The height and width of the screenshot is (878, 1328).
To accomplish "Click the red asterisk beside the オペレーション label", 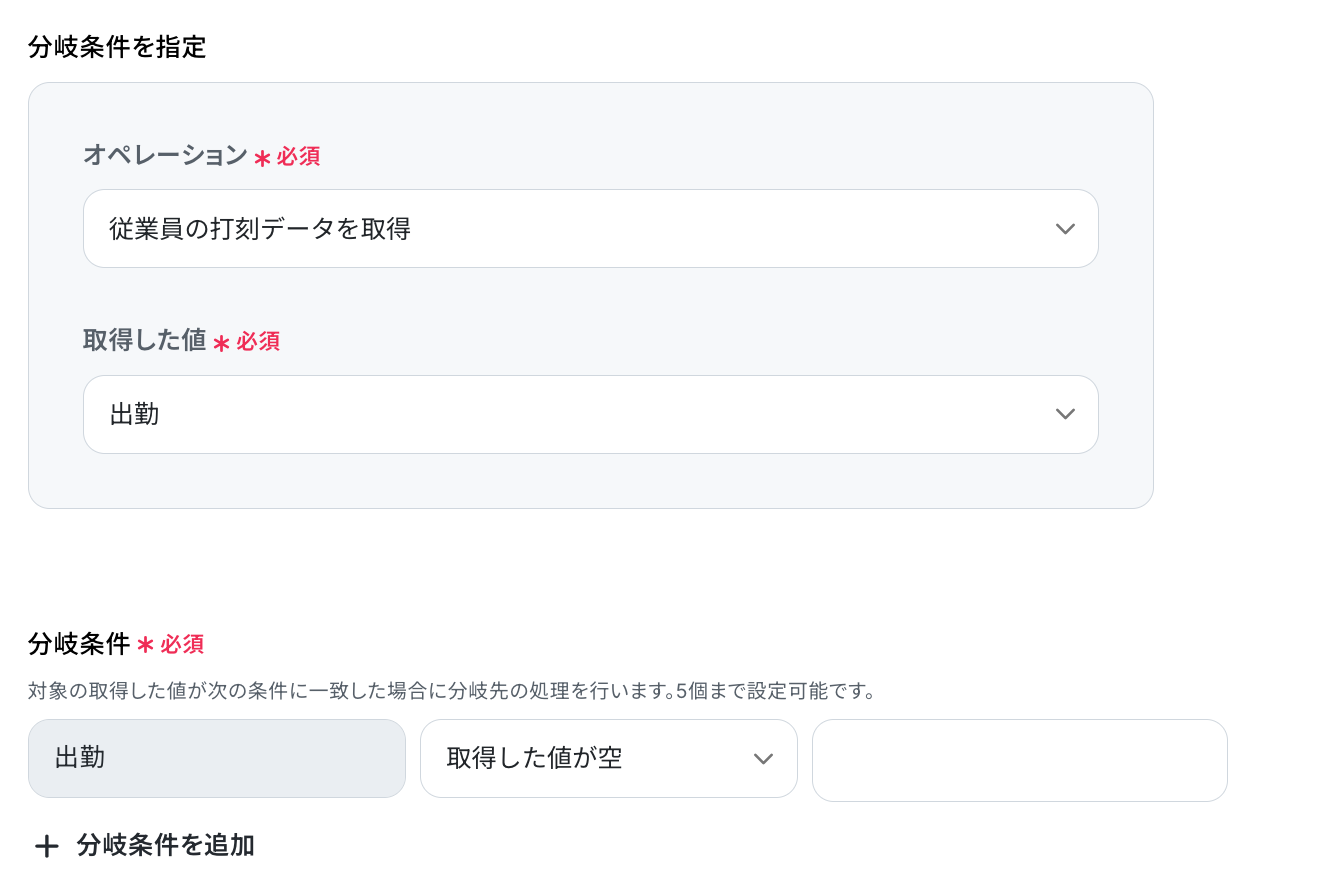I will 262,158.
